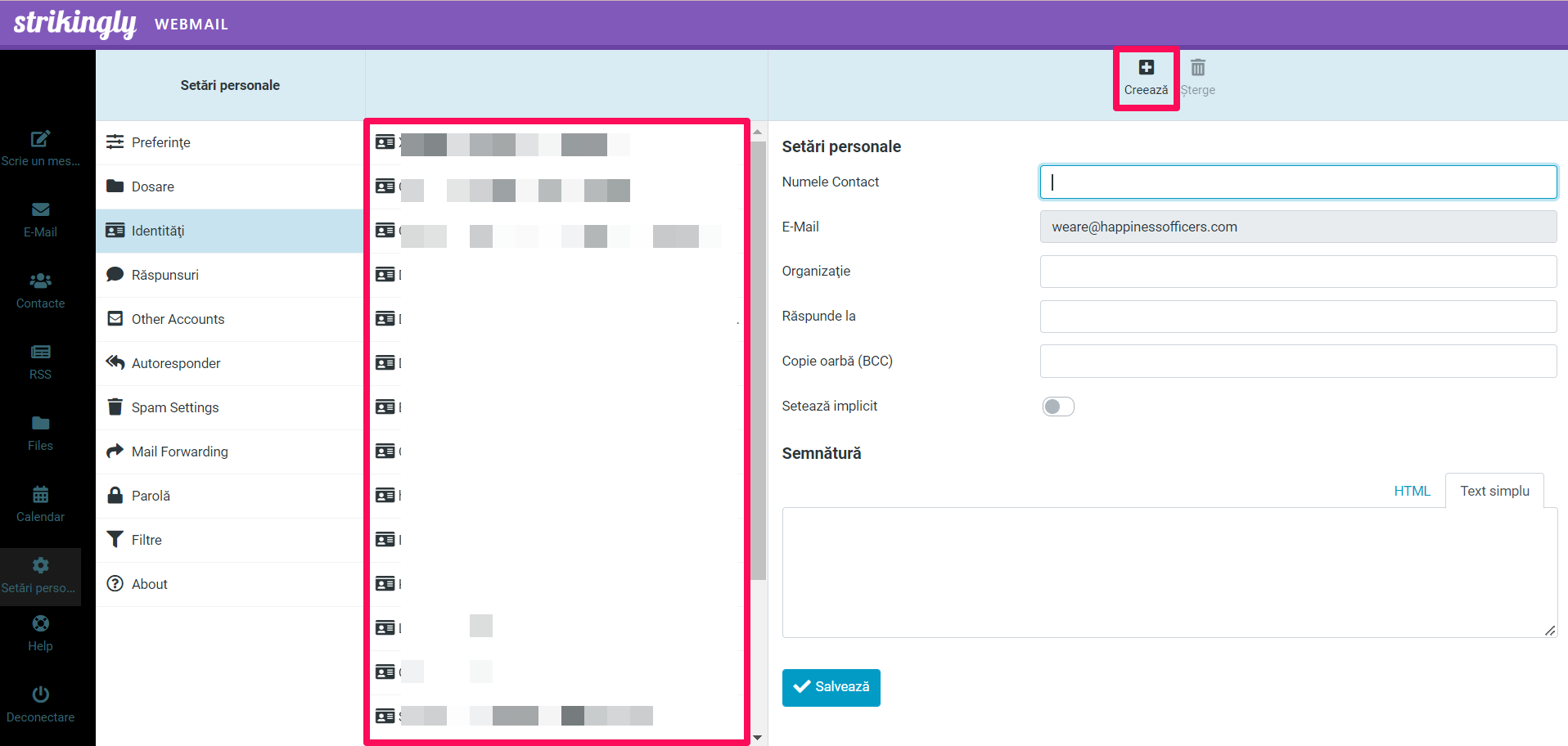Click the E-Mail address field
The image size is (1568, 746).
tap(1298, 227)
